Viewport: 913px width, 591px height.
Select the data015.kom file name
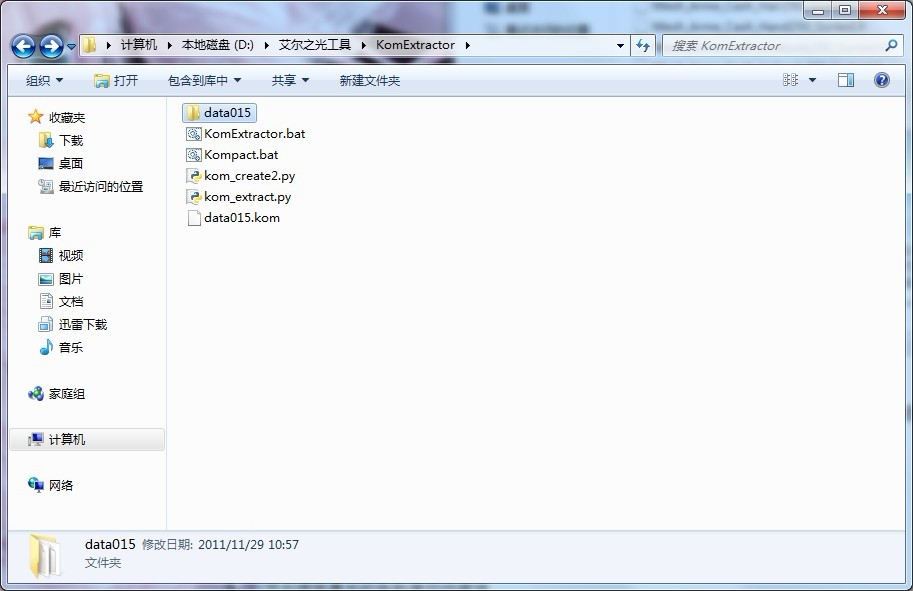tap(242, 218)
